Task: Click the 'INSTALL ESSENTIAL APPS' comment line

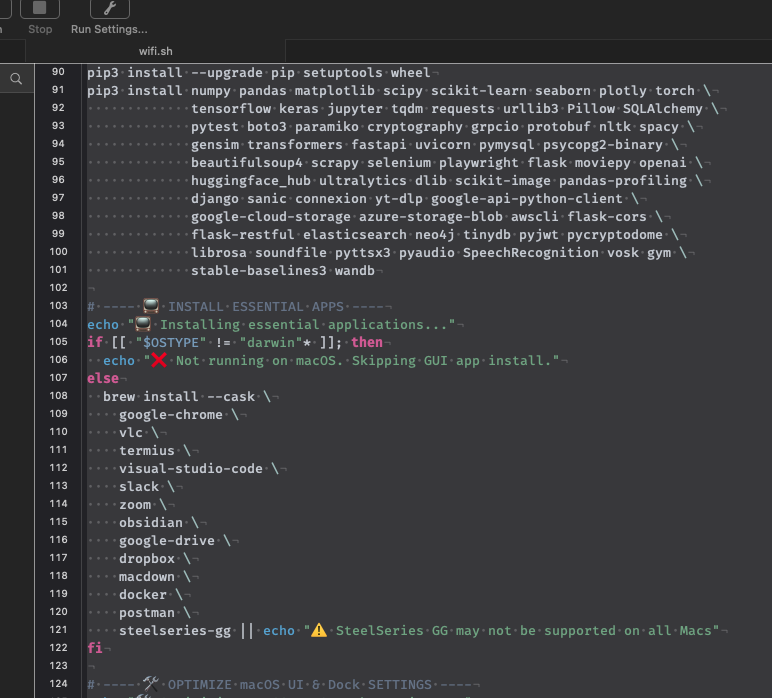Action: point(240,307)
